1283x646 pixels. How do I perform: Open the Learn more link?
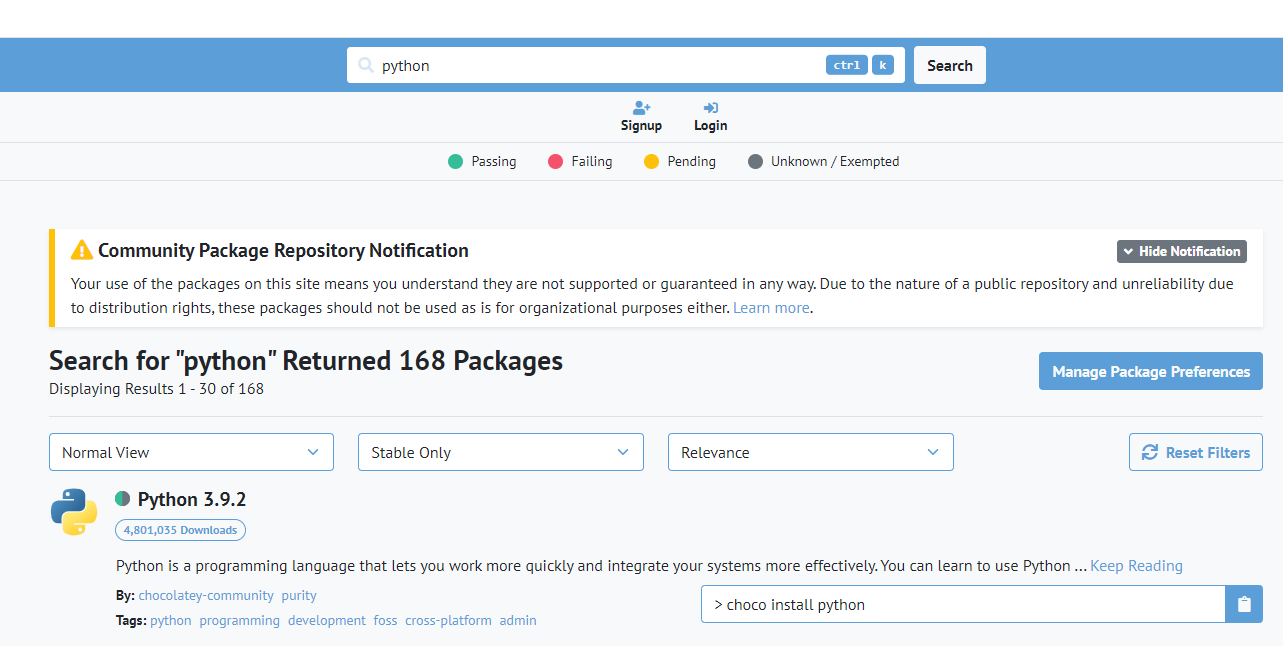click(771, 308)
